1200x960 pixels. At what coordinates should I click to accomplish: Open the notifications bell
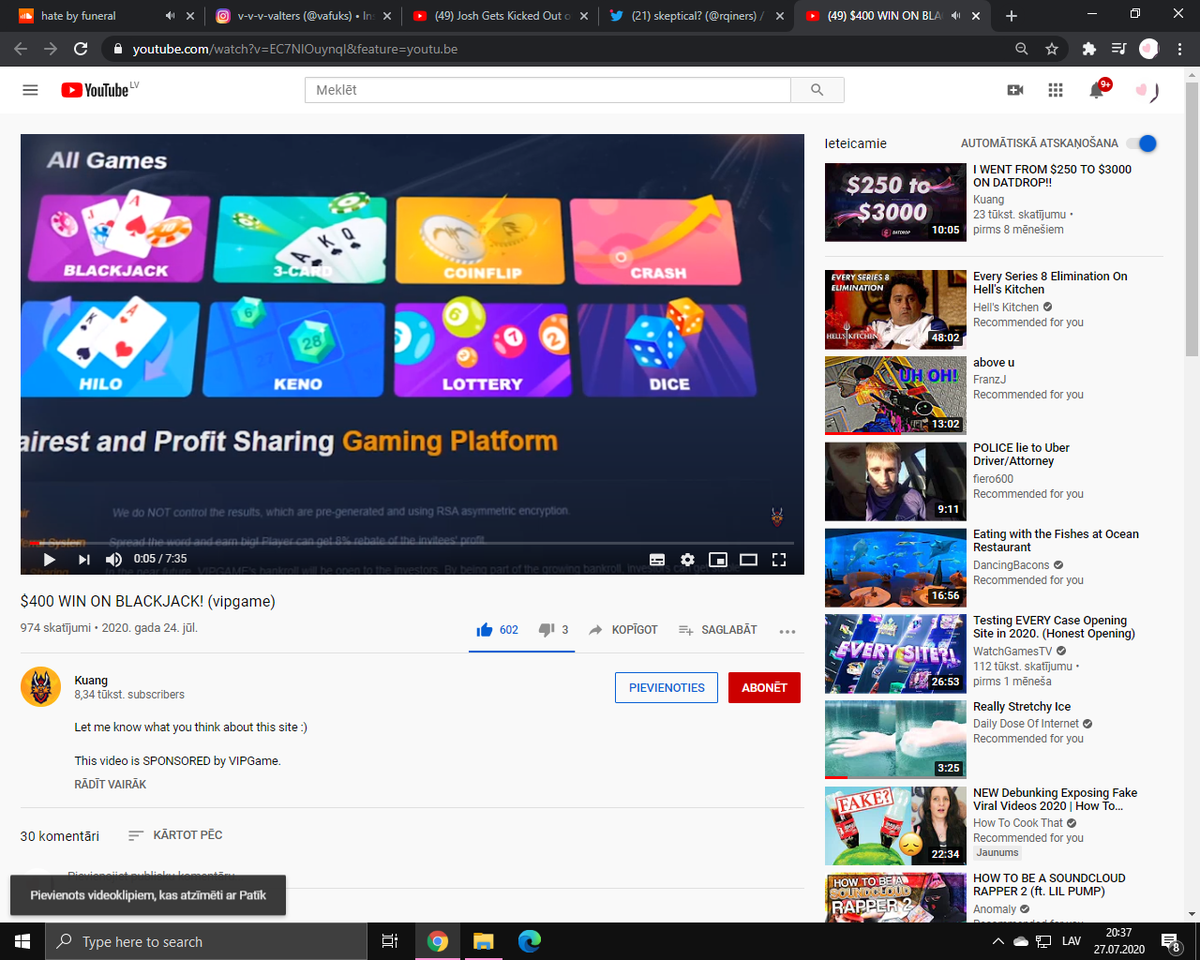pos(1097,90)
